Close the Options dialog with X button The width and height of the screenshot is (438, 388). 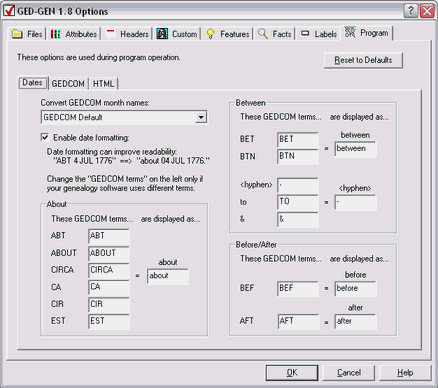coord(427,11)
